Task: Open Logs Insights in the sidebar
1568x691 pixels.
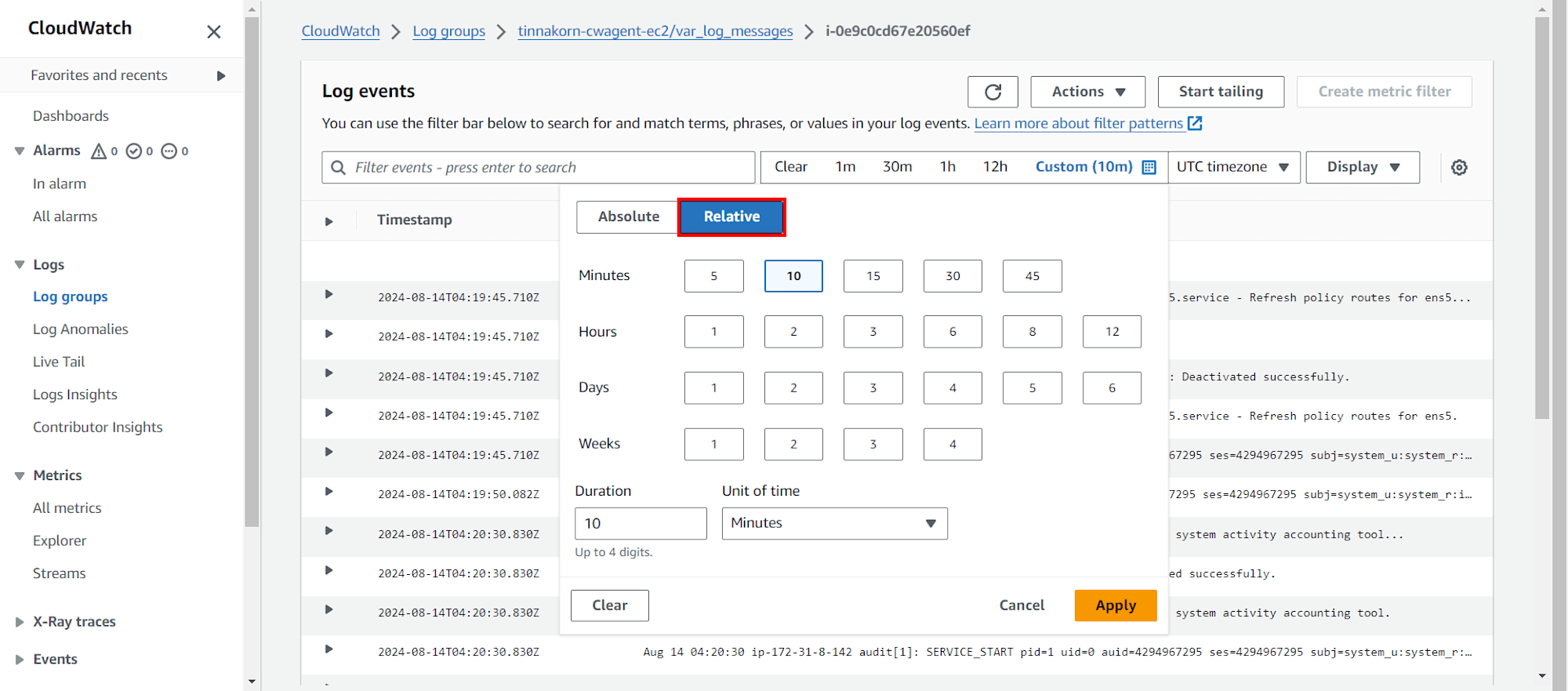Action: click(75, 395)
